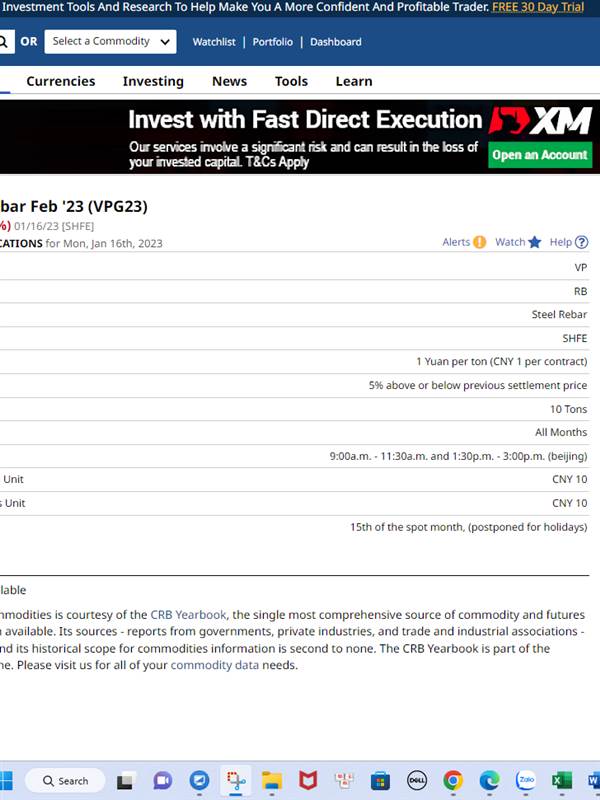Click the taskbar Search box
The width and height of the screenshot is (600, 800).
[x=65, y=781]
